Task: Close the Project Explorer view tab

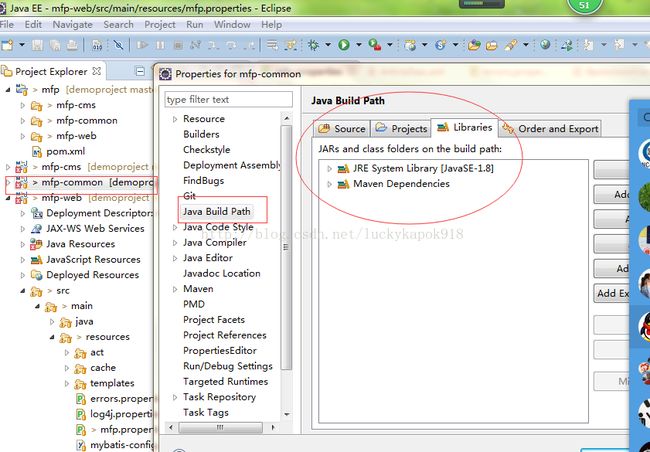Action: coord(97,71)
